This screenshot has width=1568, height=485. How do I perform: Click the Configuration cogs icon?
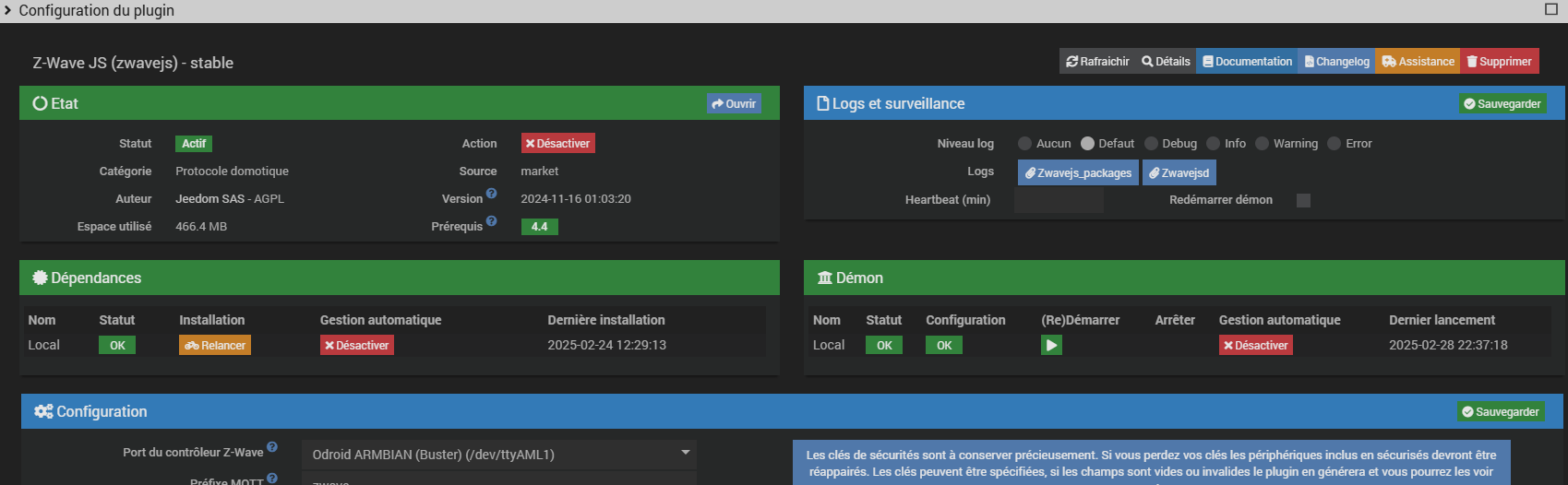pos(43,411)
